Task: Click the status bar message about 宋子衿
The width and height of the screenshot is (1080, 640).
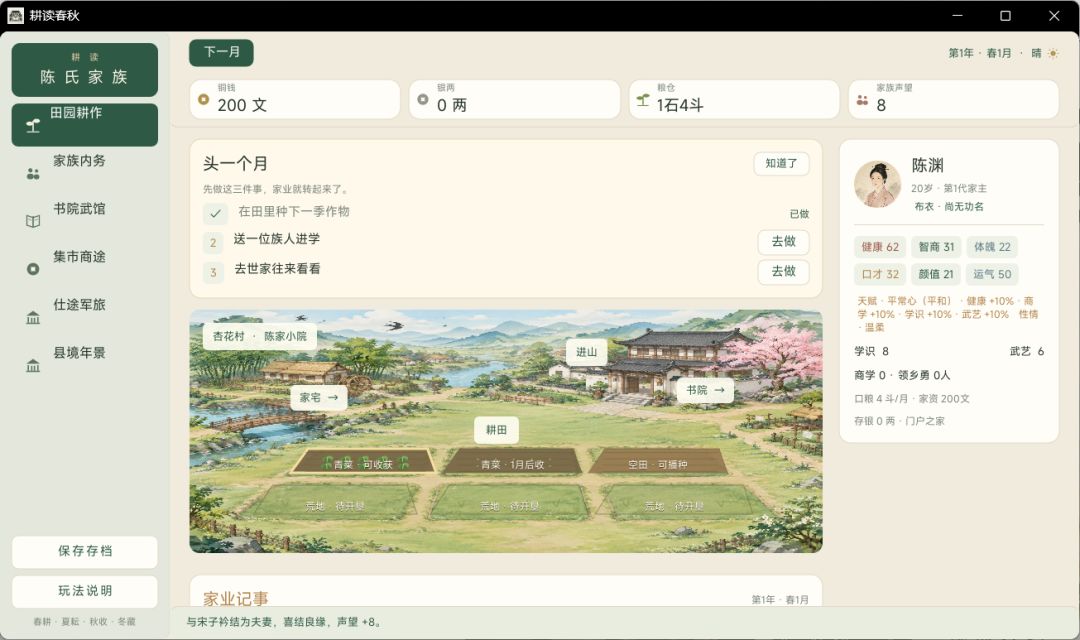Action: click(x=283, y=622)
